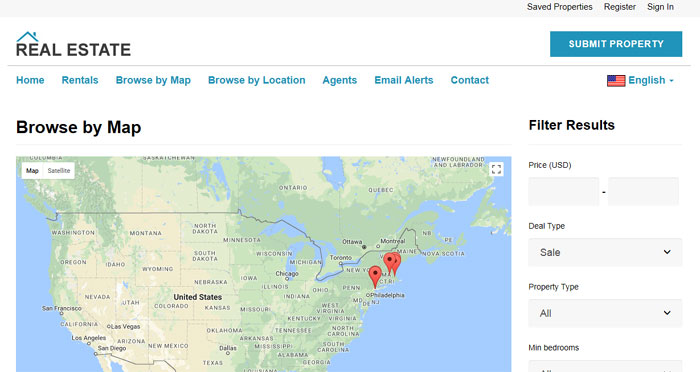Image resolution: width=700 pixels, height=372 pixels.
Task: Go to the Rentals menu item
Action: 80,80
